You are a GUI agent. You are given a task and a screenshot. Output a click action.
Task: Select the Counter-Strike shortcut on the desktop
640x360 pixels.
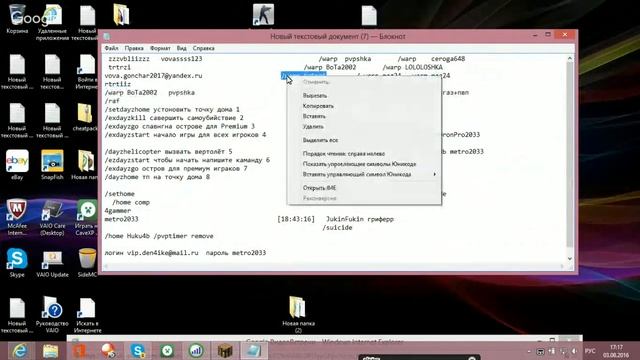263,15
